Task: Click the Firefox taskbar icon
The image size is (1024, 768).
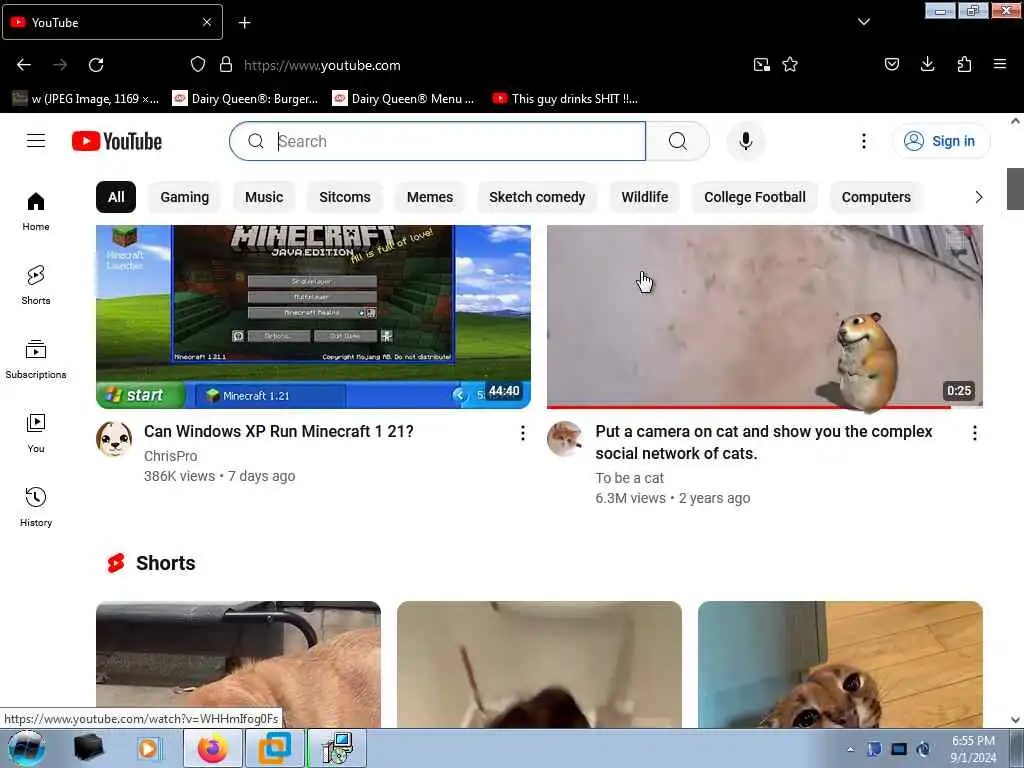Action: [213, 748]
